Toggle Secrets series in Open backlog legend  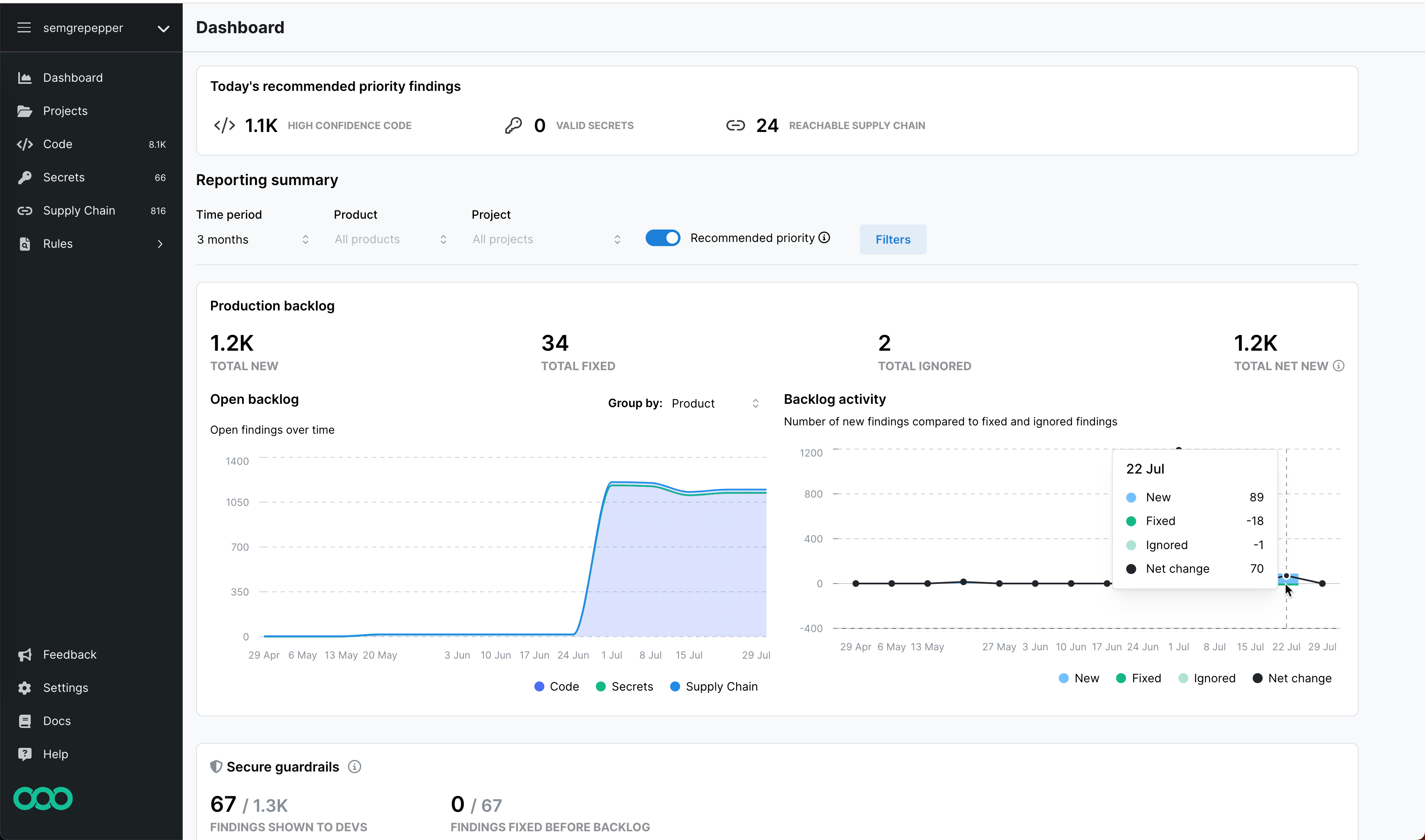click(x=624, y=686)
